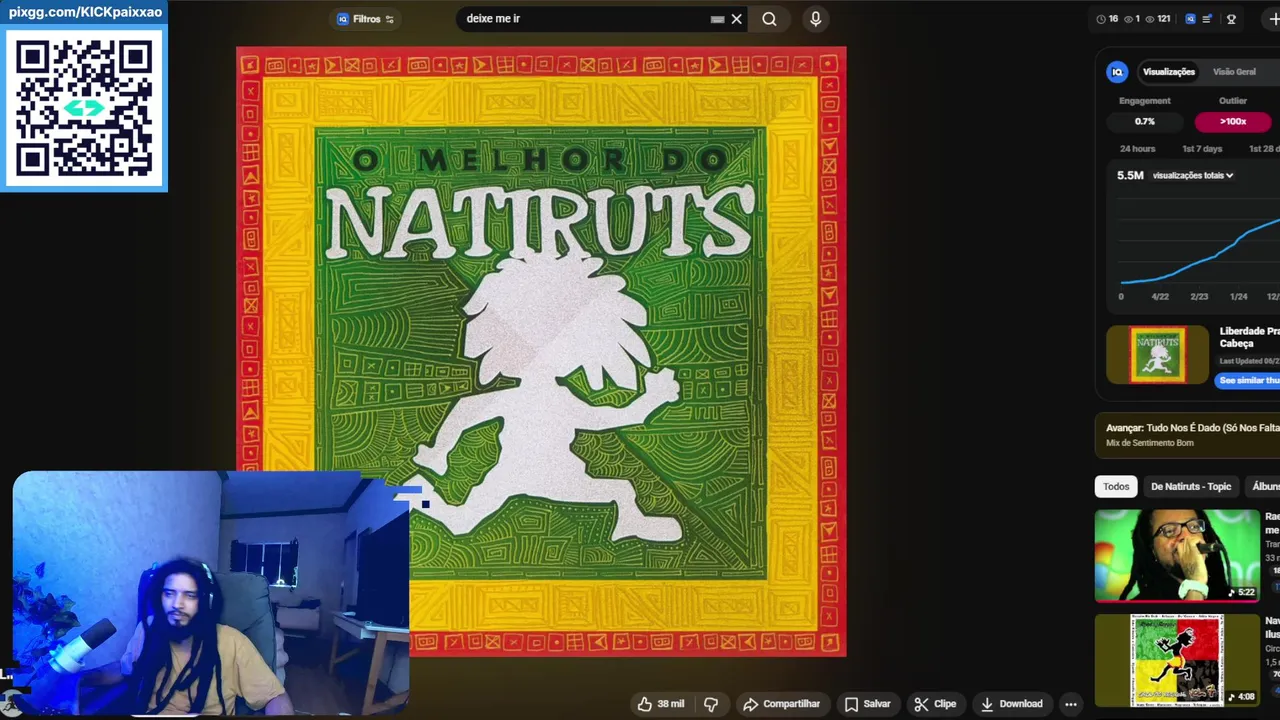
Task: Open more actions three-dot menu
Action: (x=1071, y=704)
